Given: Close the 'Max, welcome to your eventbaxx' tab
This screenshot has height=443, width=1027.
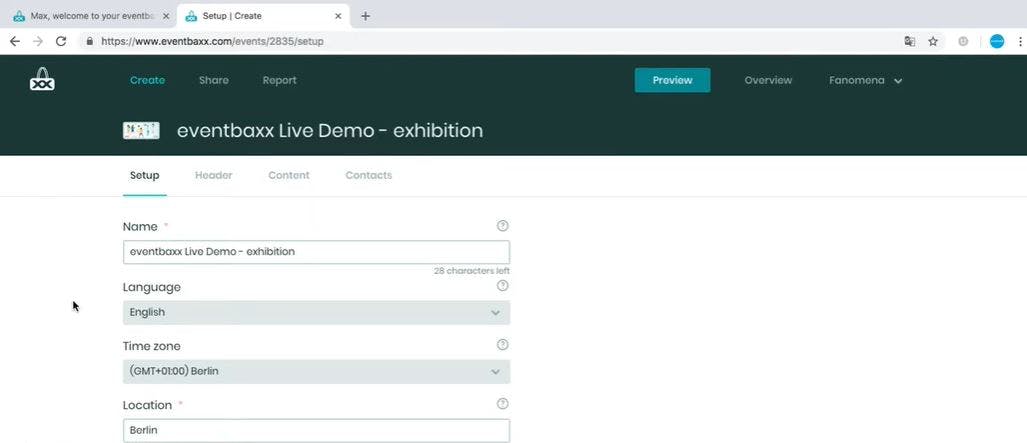Looking at the screenshot, I should point(166,16).
